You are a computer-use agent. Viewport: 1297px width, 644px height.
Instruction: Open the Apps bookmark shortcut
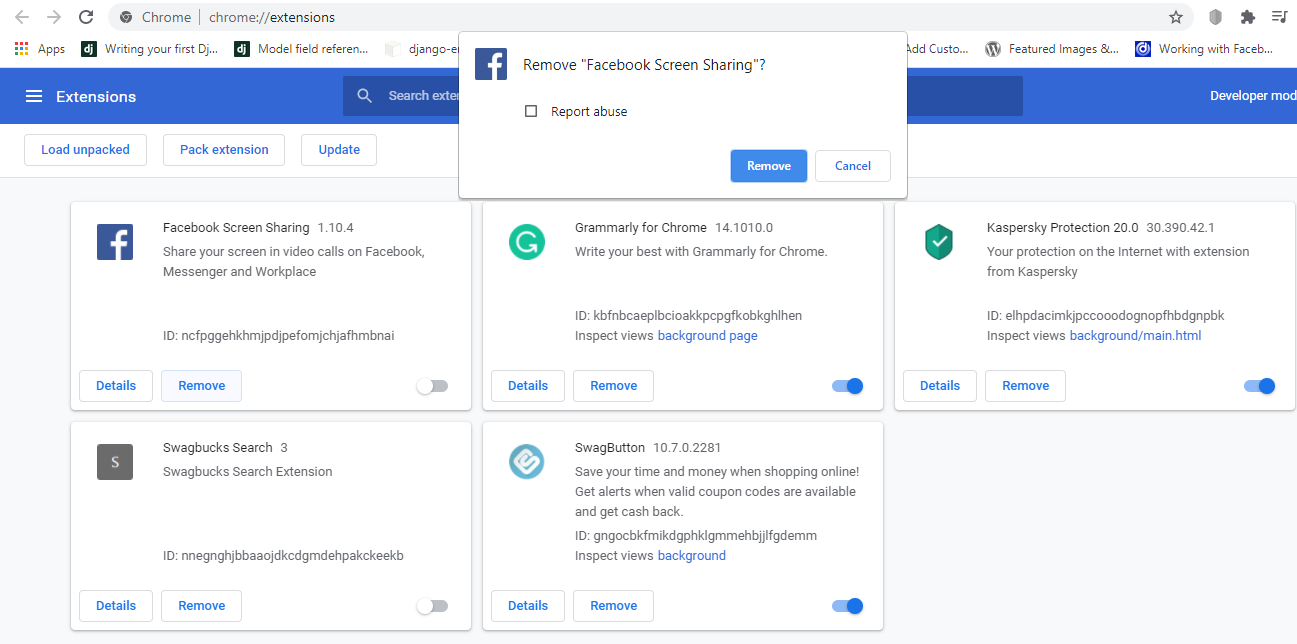(x=40, y=49)
